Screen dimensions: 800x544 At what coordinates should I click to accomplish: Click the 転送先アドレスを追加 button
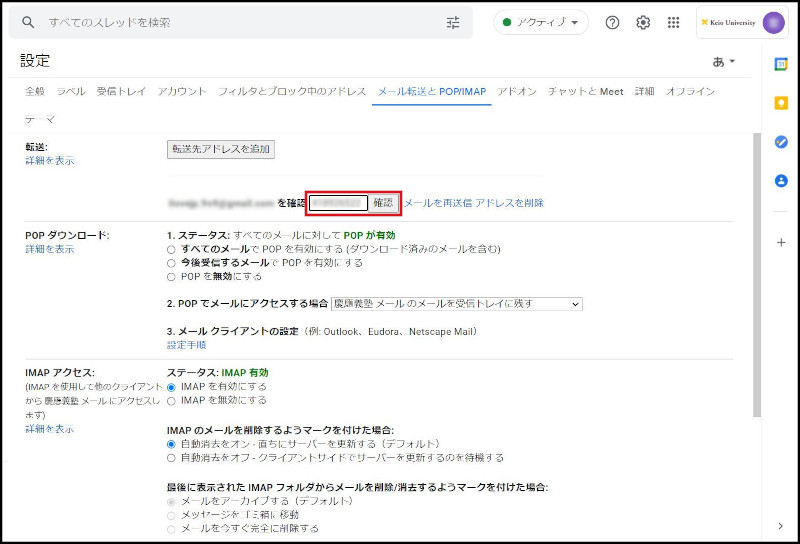pyautogui.click(x=220, y=149)
